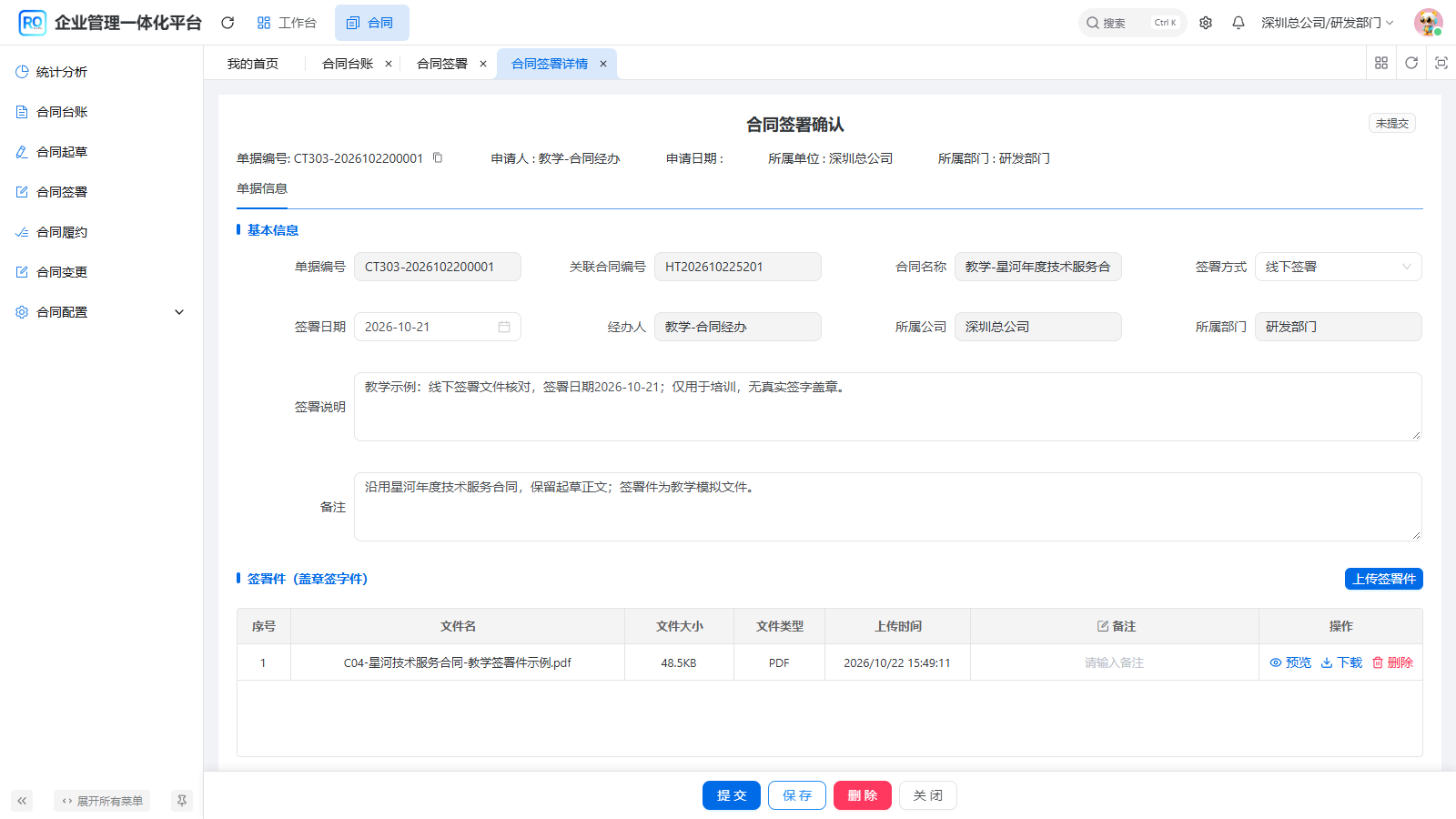Select the 单据信息 tab

click(262, 188)
